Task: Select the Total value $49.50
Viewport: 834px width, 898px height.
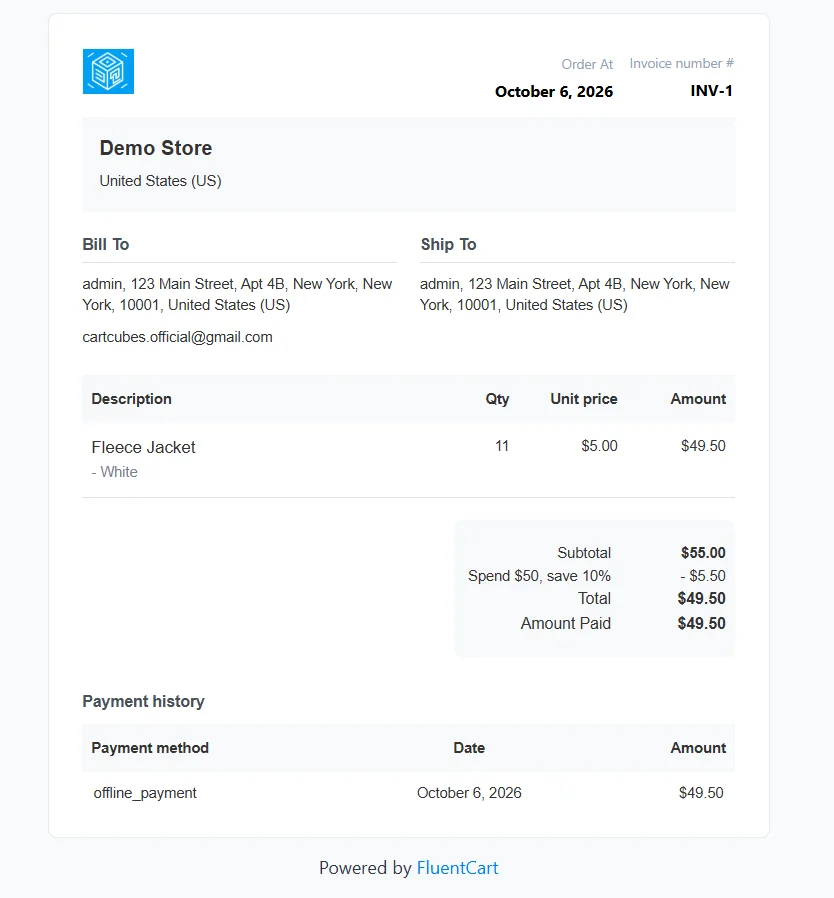Action: click(701, 598)
